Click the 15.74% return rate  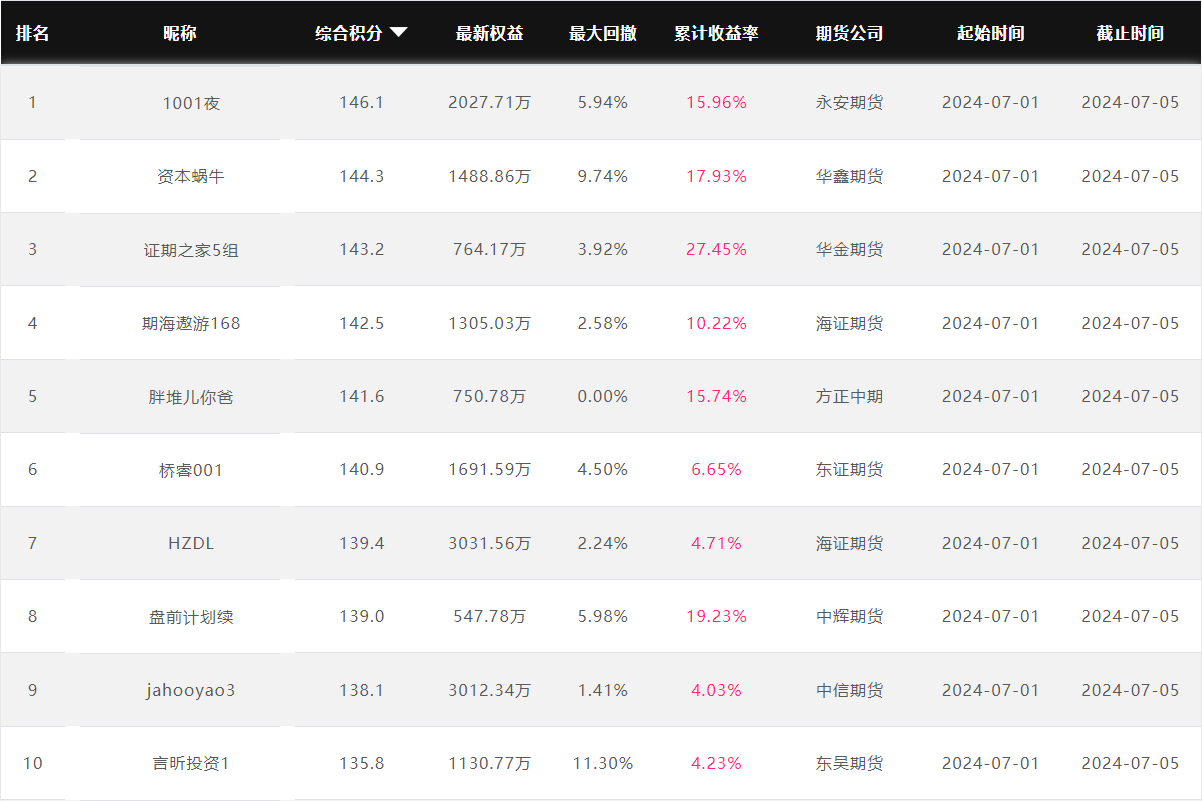(716, 396)
